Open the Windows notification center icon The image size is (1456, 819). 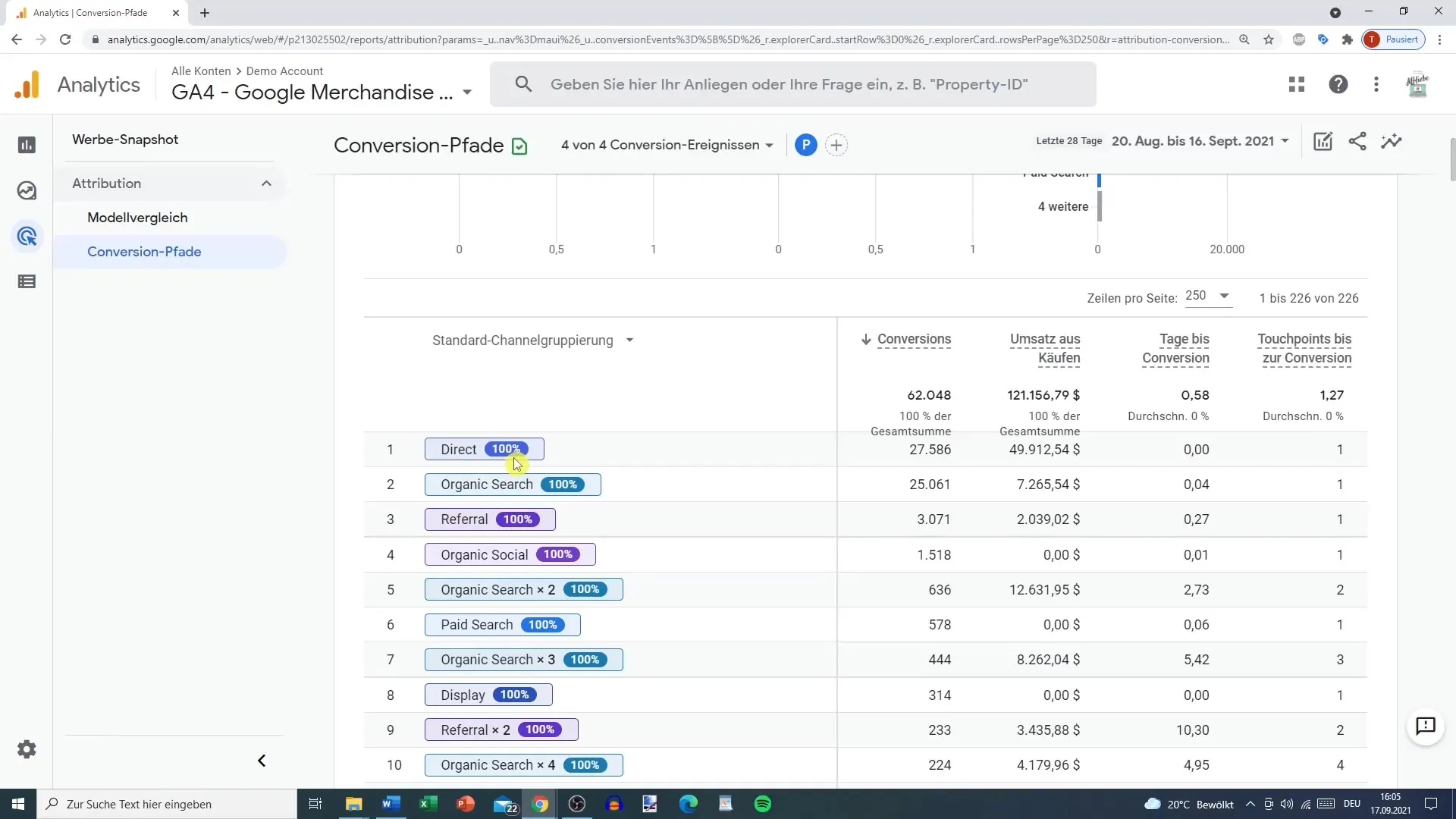(x=1431, y=804)
